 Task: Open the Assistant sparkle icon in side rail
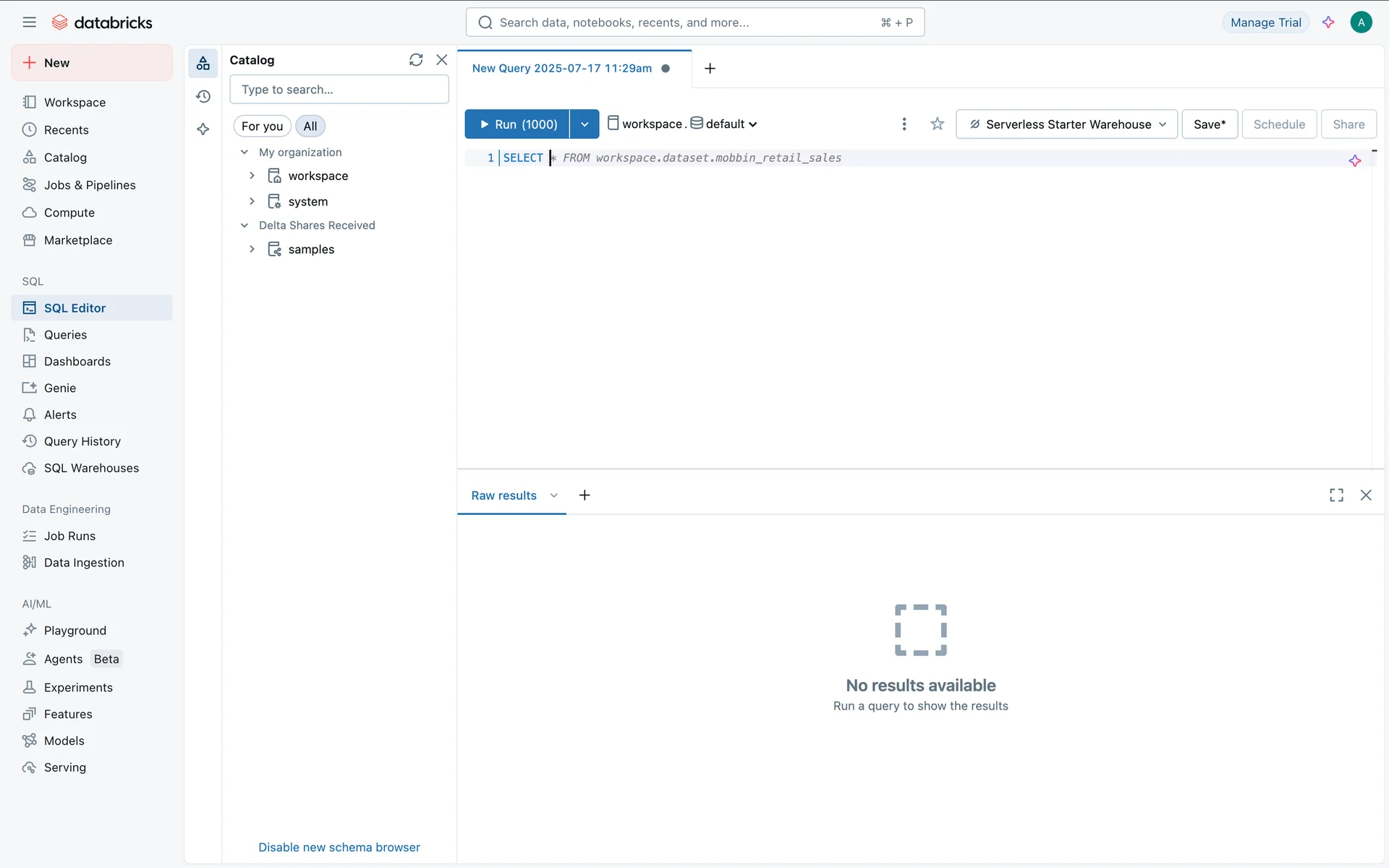(x=203, y=129)
